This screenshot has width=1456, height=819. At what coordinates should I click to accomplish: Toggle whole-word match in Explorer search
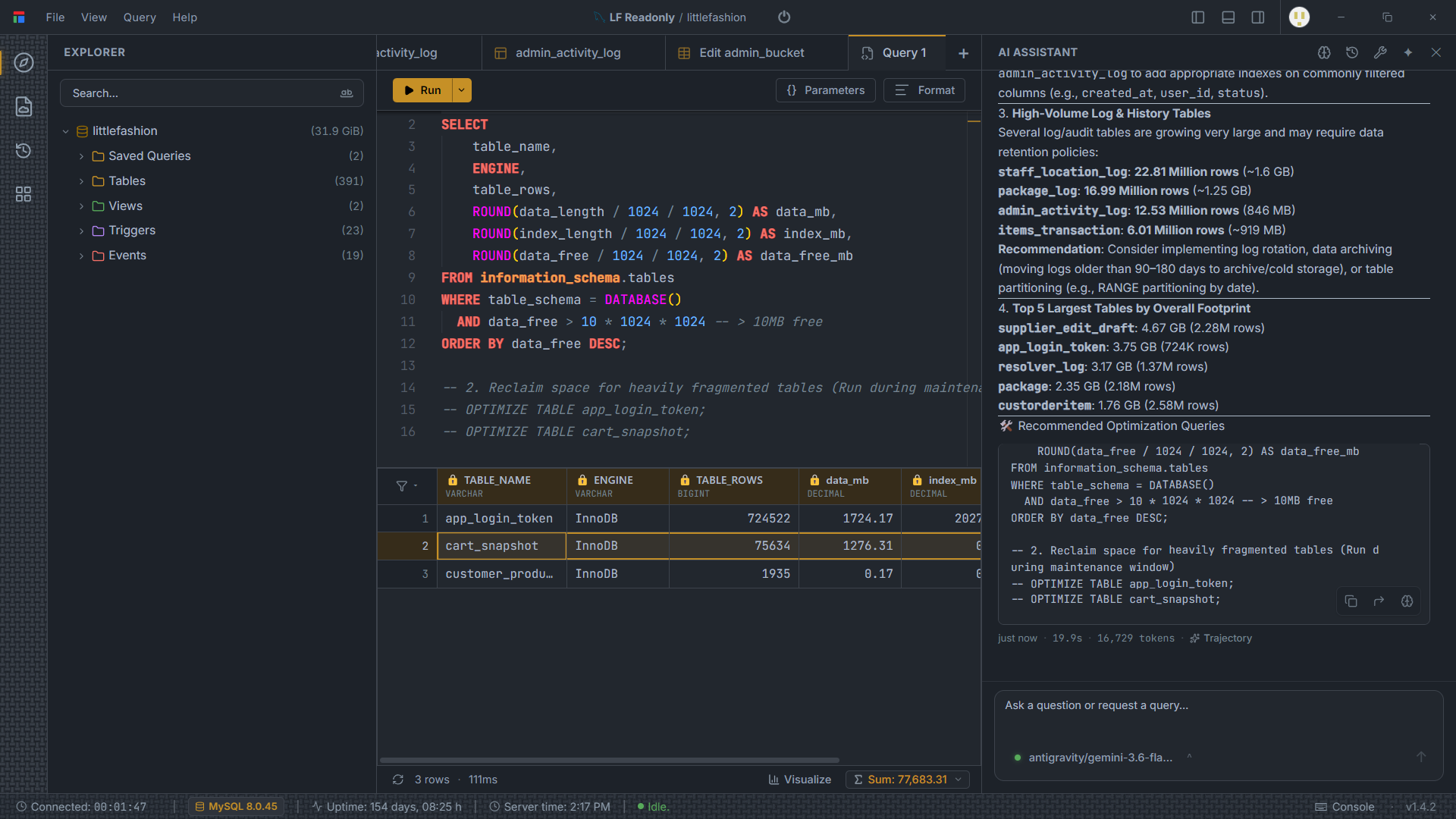coord(347,93)
